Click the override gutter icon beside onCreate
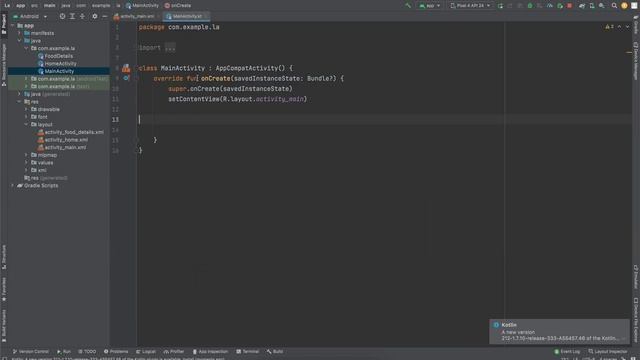The height and width of the screenshot is (360, 640). tap(126, 78)
